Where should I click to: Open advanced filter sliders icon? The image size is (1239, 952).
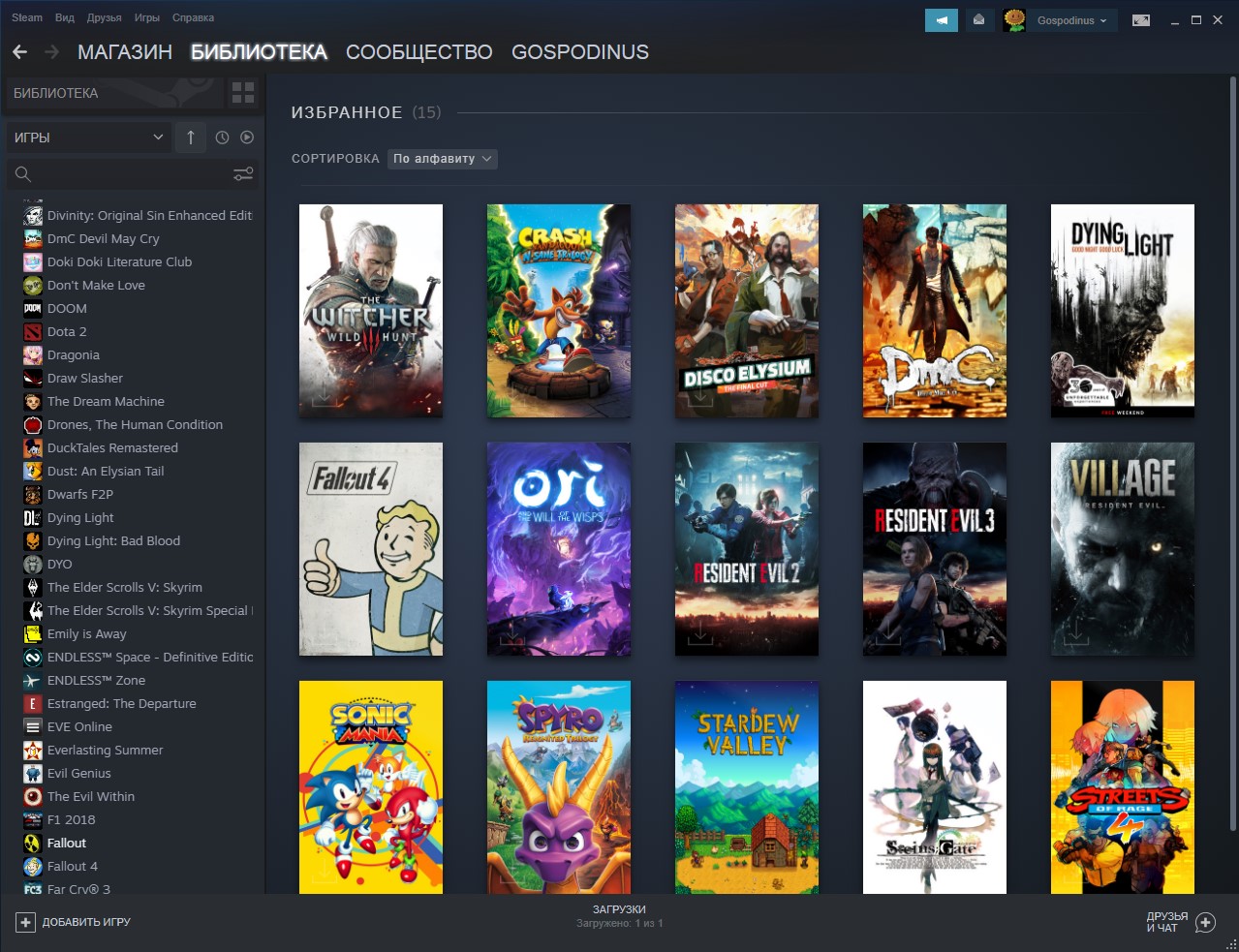(243, 174)
